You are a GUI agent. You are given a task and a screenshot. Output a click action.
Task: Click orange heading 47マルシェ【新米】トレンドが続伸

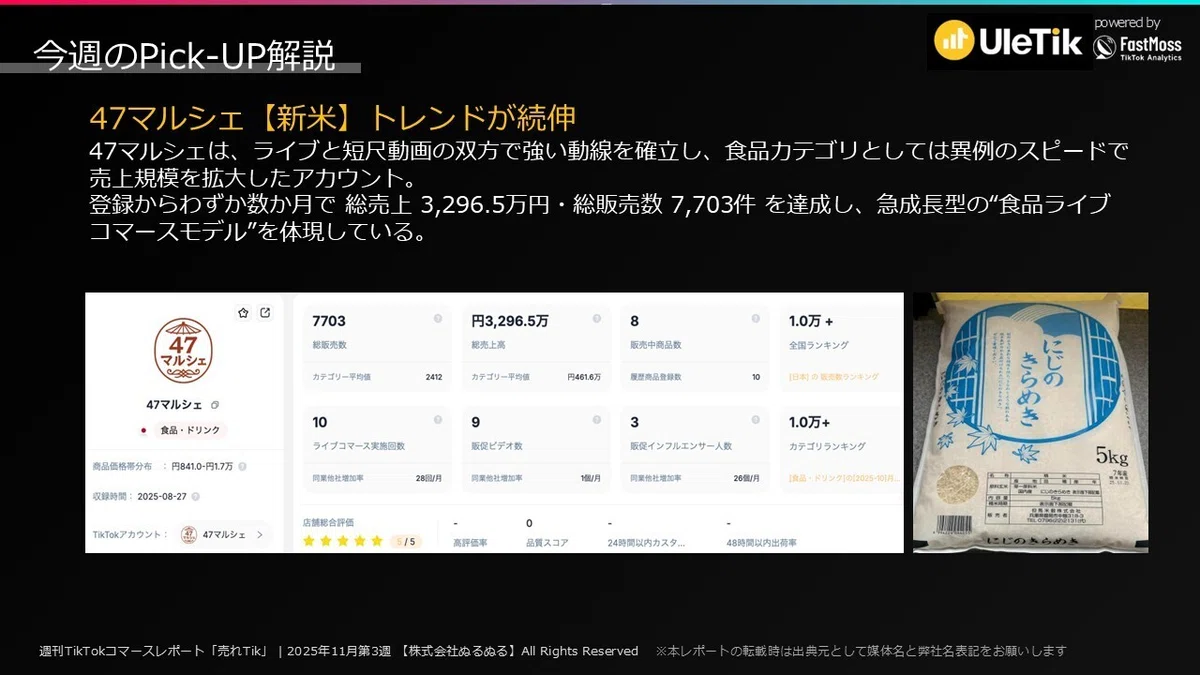pos(333,118)
